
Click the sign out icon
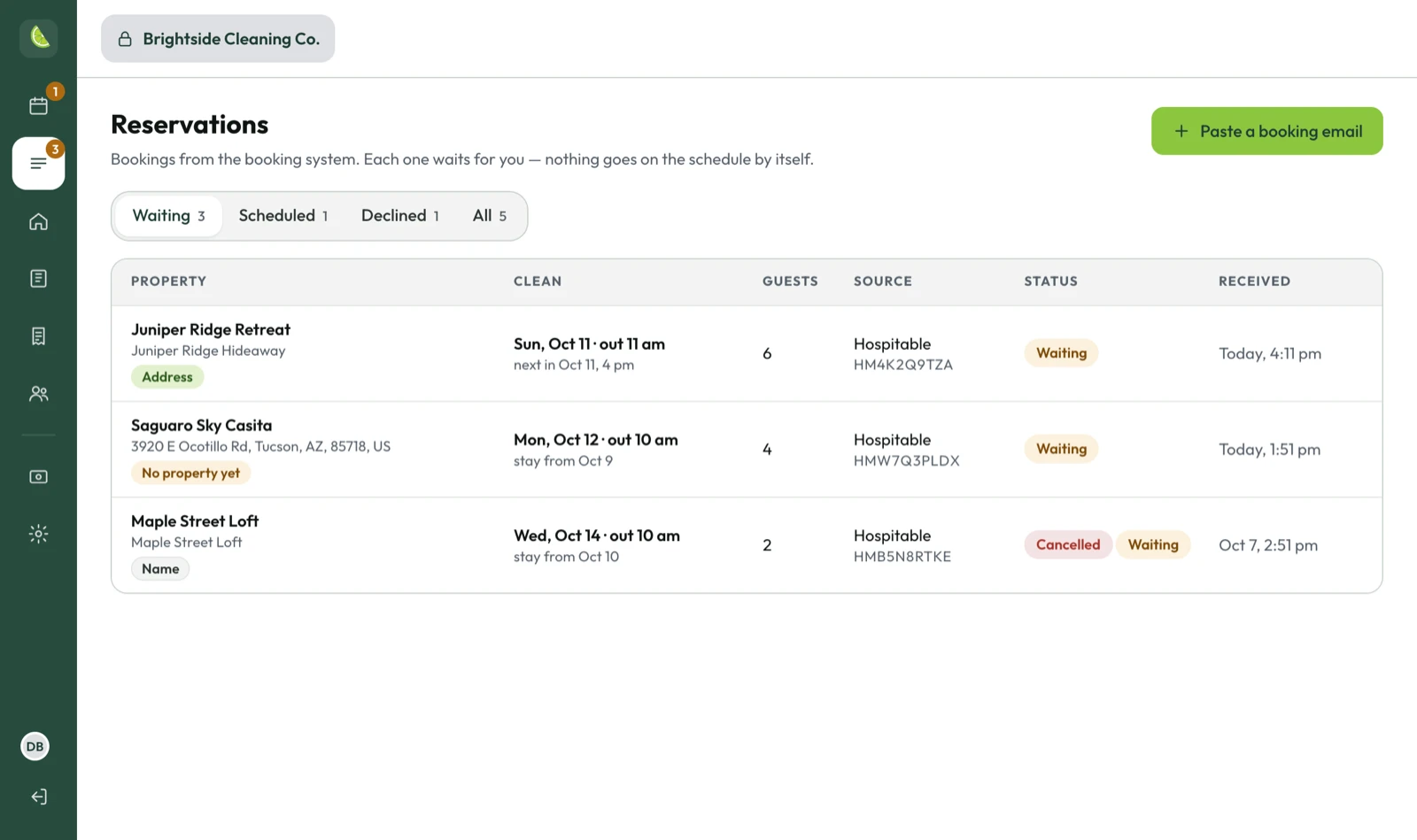coord(39,797)
